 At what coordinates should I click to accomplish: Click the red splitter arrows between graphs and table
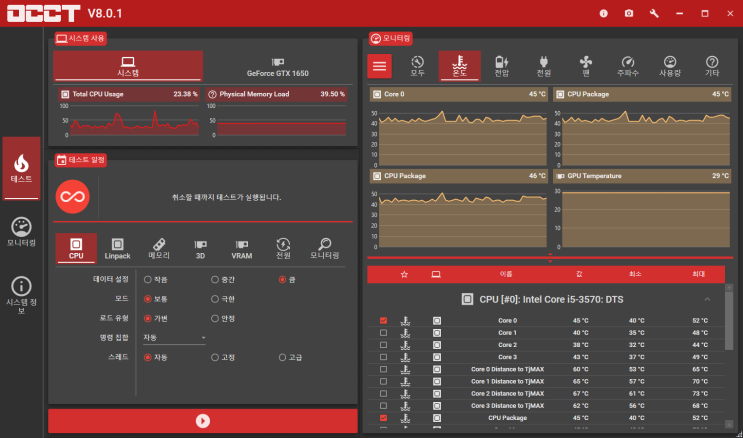[550, 257]
